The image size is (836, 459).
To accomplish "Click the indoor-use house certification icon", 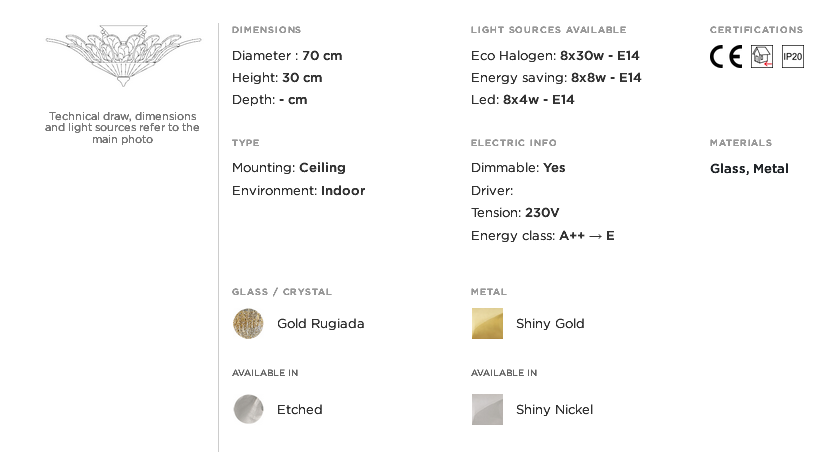I will [x=762, y=57].
